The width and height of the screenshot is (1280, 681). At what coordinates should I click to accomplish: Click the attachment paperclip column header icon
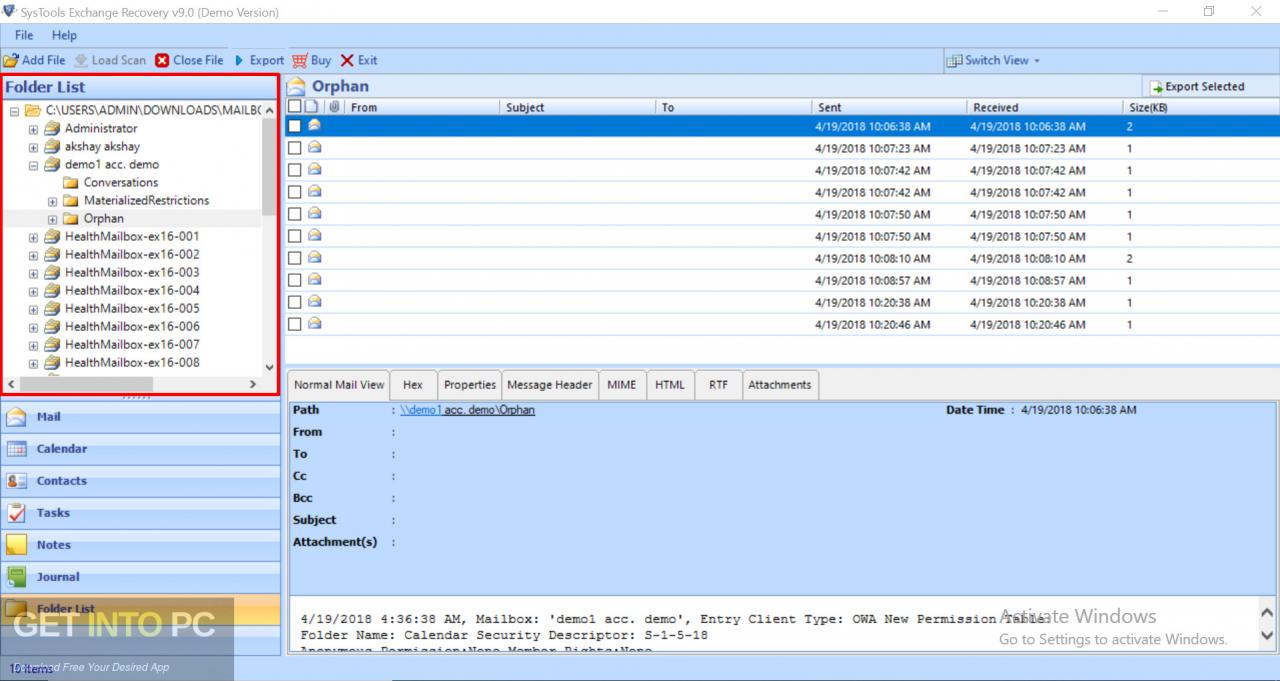pyautogui.click(x=334, y=107)
